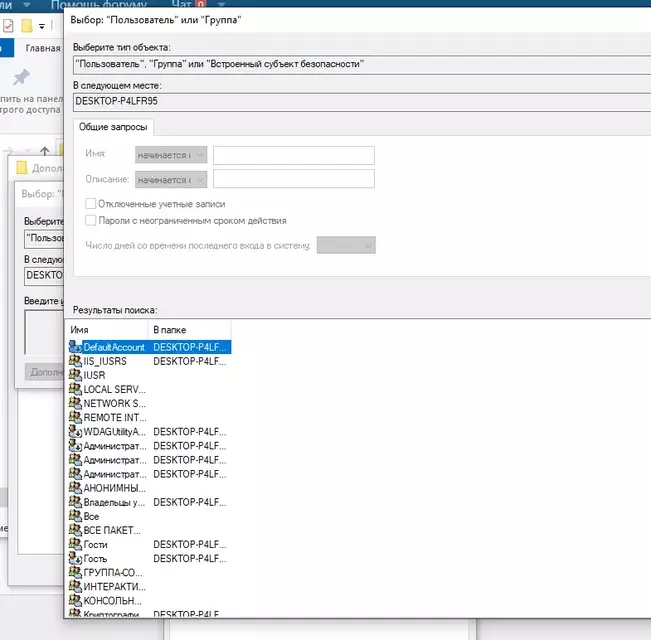Viewport: 651px width, 640px height.
Task: Select the Гости row name
Action: pos(95,545)
